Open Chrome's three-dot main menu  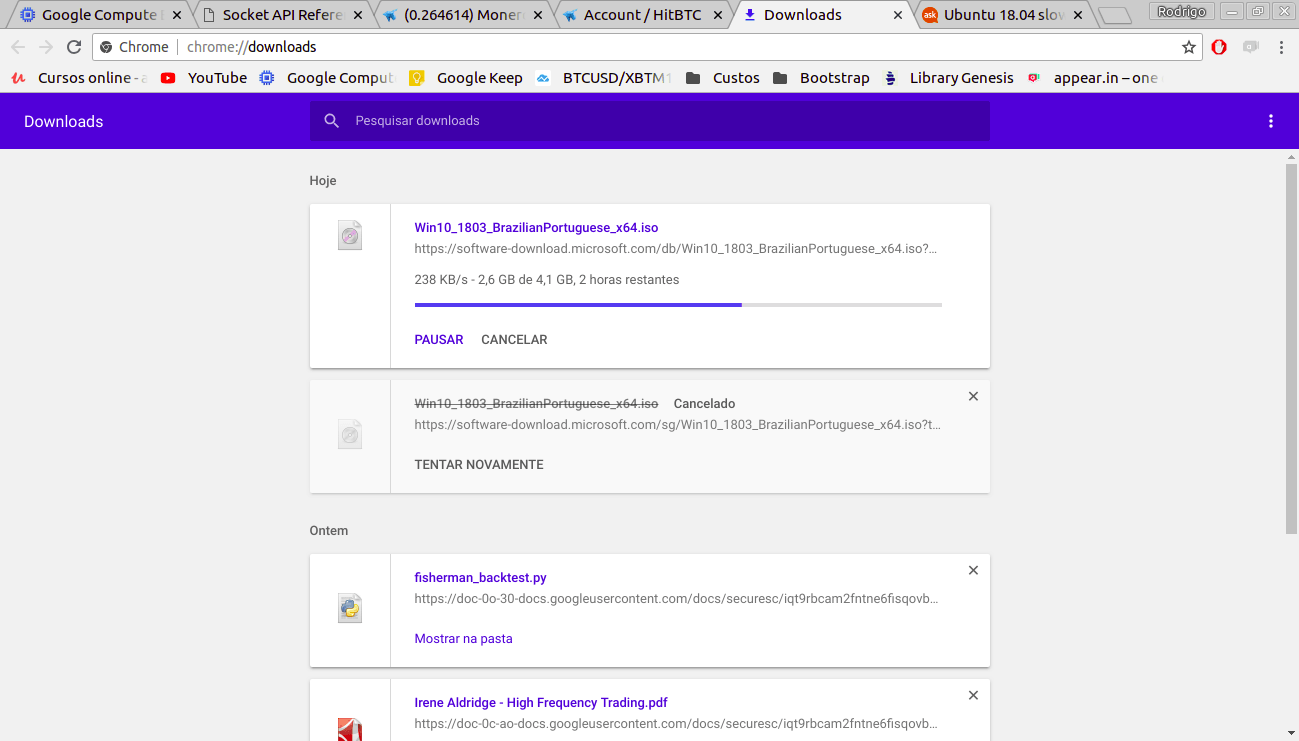pos(1281,47)
